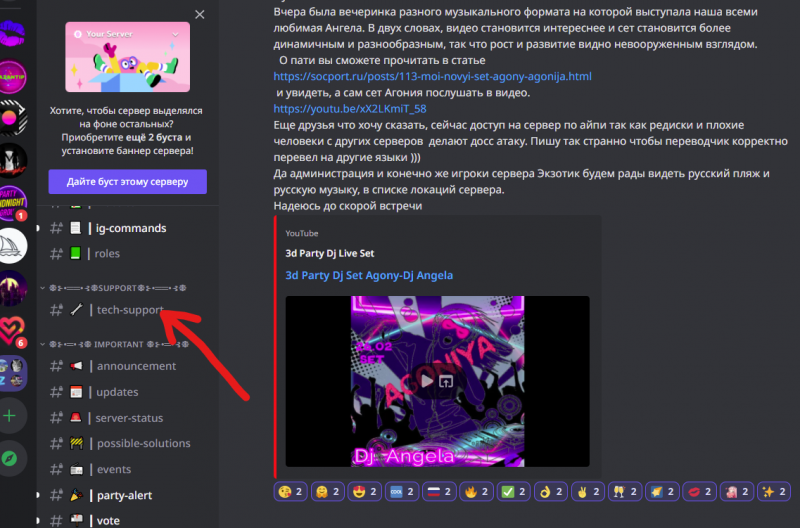Toggle the green checkmark reaction
The height and width of the screenshot is (528, 800).
point(514,492)
